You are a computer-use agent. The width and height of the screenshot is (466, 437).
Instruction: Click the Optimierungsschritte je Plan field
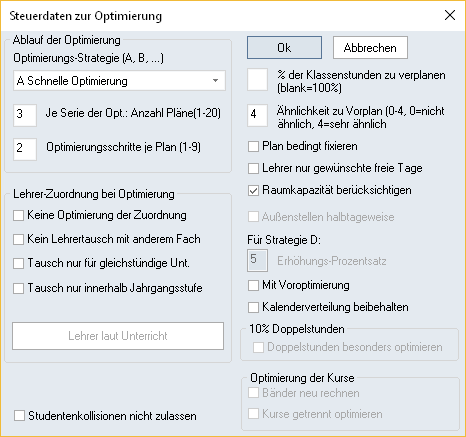click(x=25, y=149)
